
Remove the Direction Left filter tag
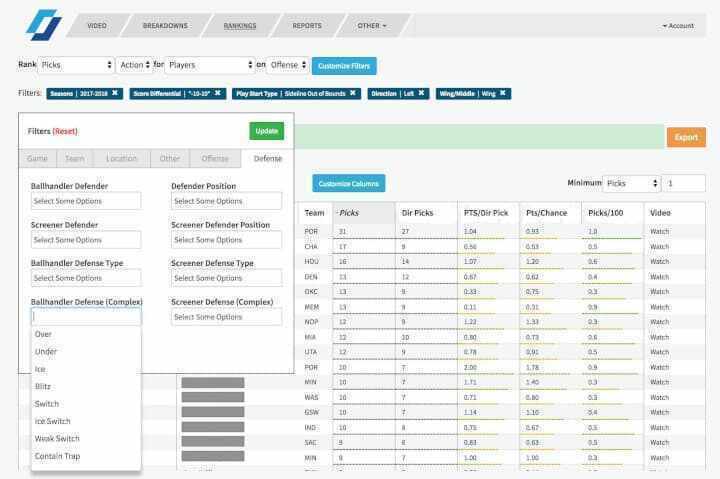pos(421,93)
